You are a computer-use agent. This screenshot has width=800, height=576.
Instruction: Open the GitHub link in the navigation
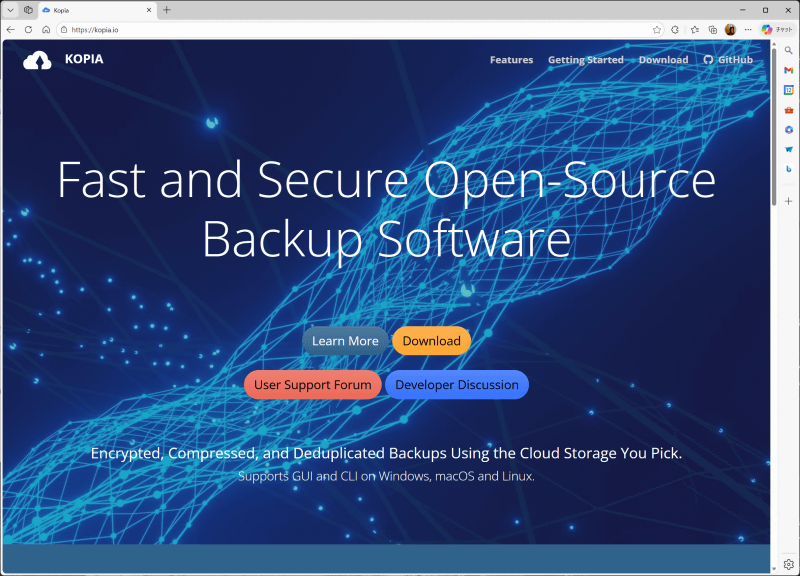click(728, 60)
